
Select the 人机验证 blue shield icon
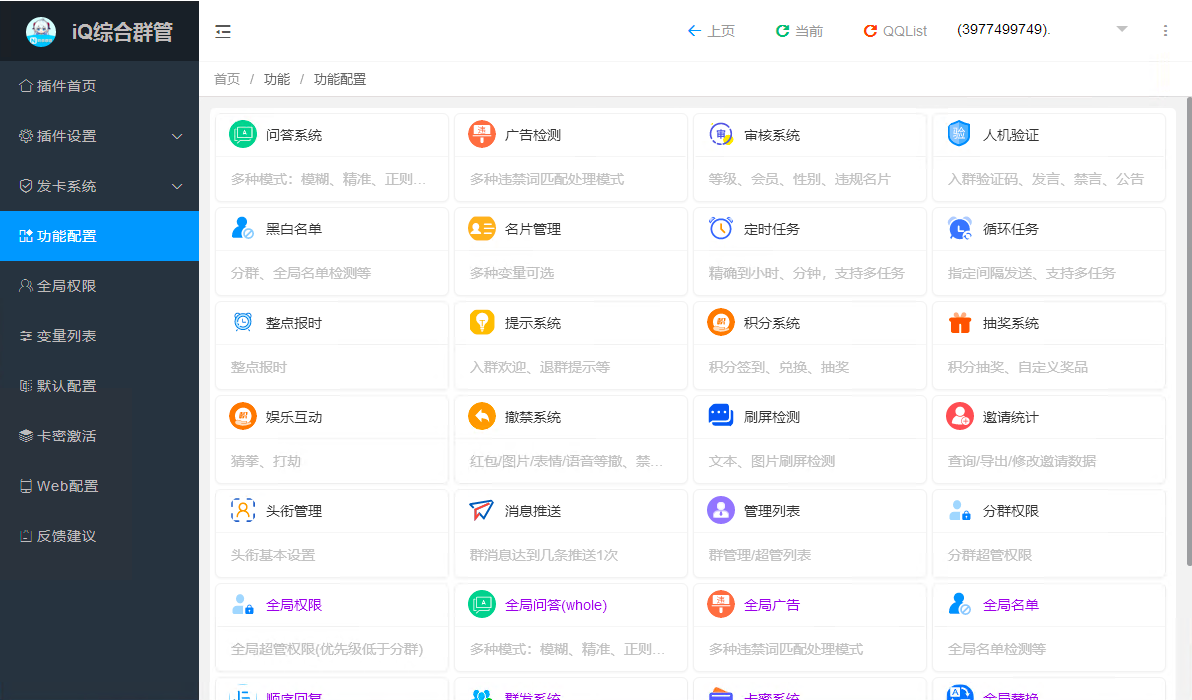pos(960,134)
